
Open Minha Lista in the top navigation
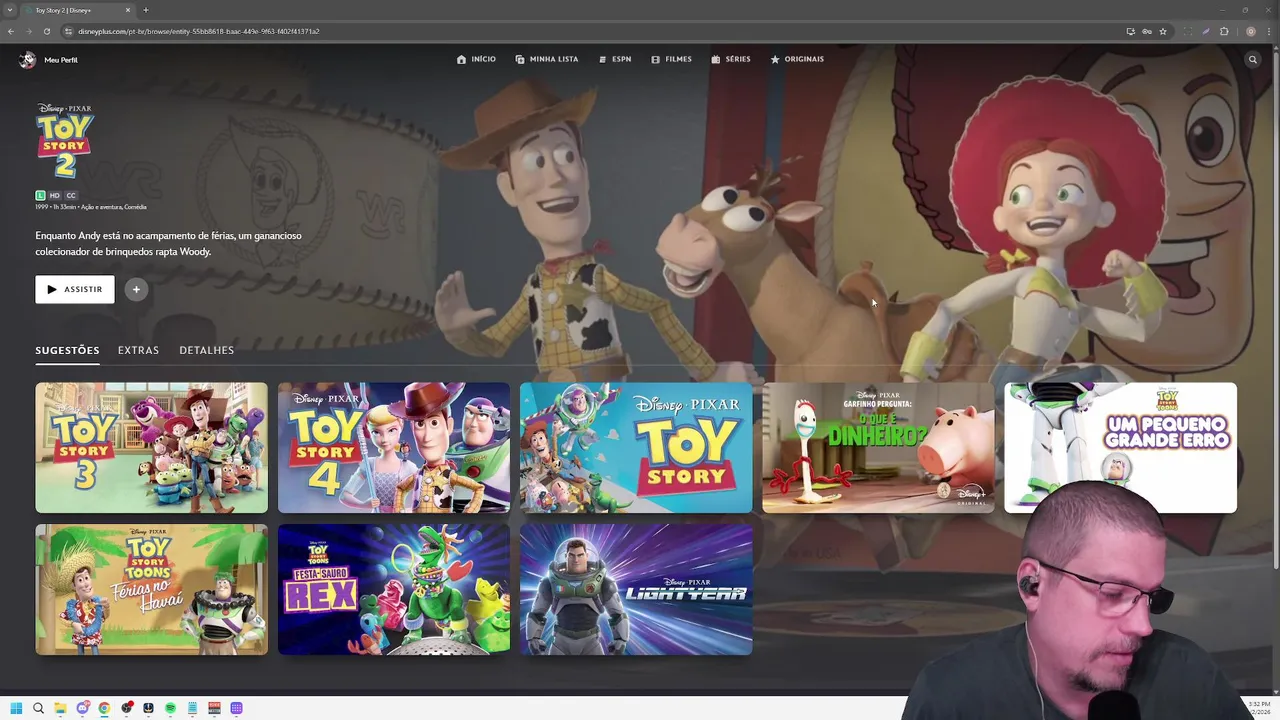(547, 59)
